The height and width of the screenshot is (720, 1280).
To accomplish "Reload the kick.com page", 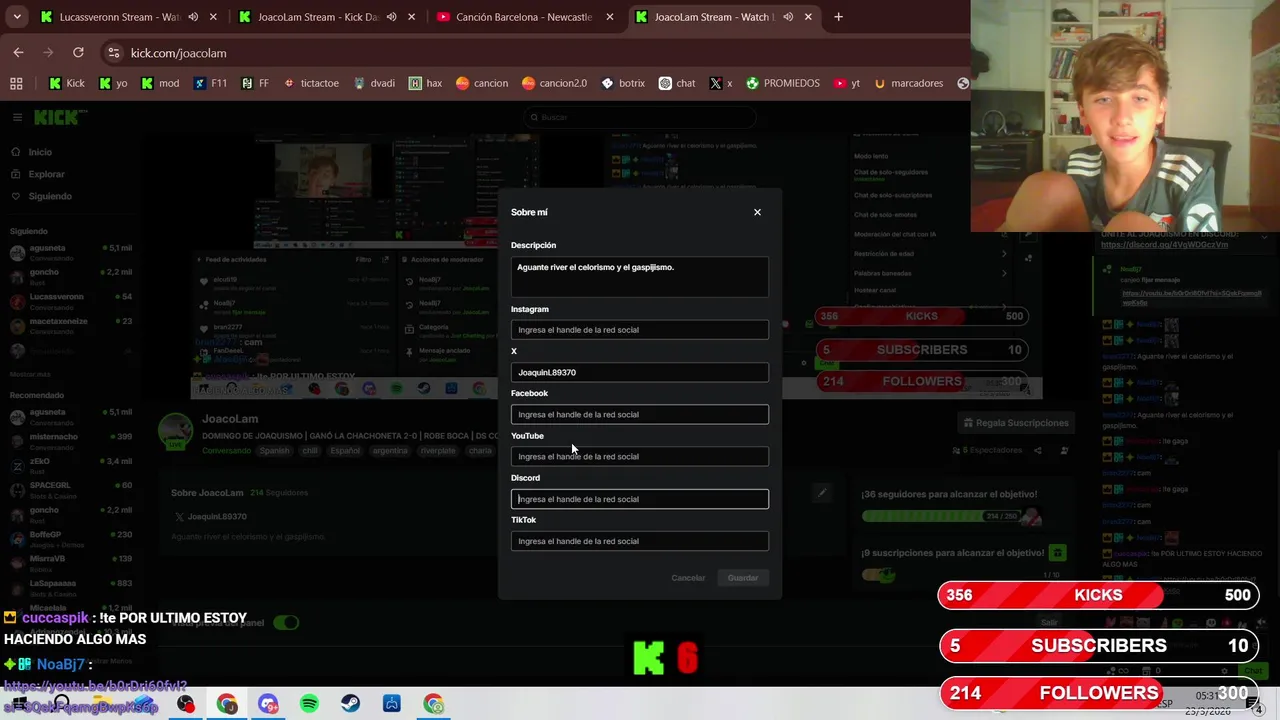I will (78, 53).
